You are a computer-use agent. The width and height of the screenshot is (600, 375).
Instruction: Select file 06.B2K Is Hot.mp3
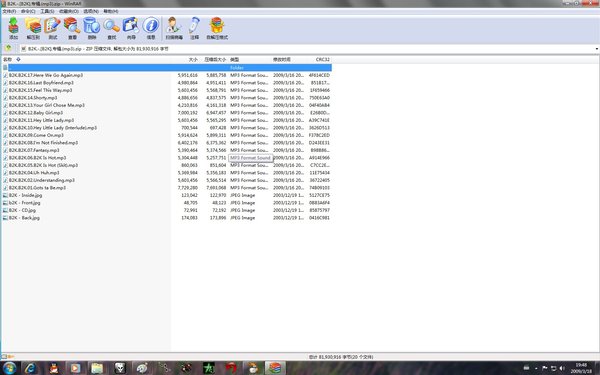(x=38, y=158)
